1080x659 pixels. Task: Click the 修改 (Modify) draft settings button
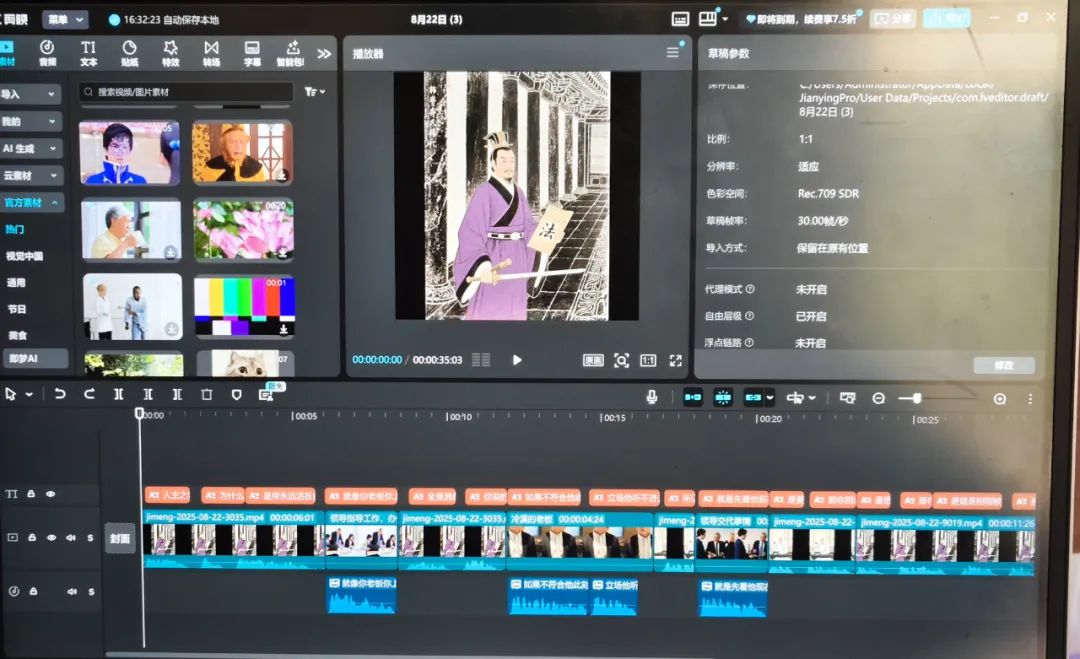1004,365
